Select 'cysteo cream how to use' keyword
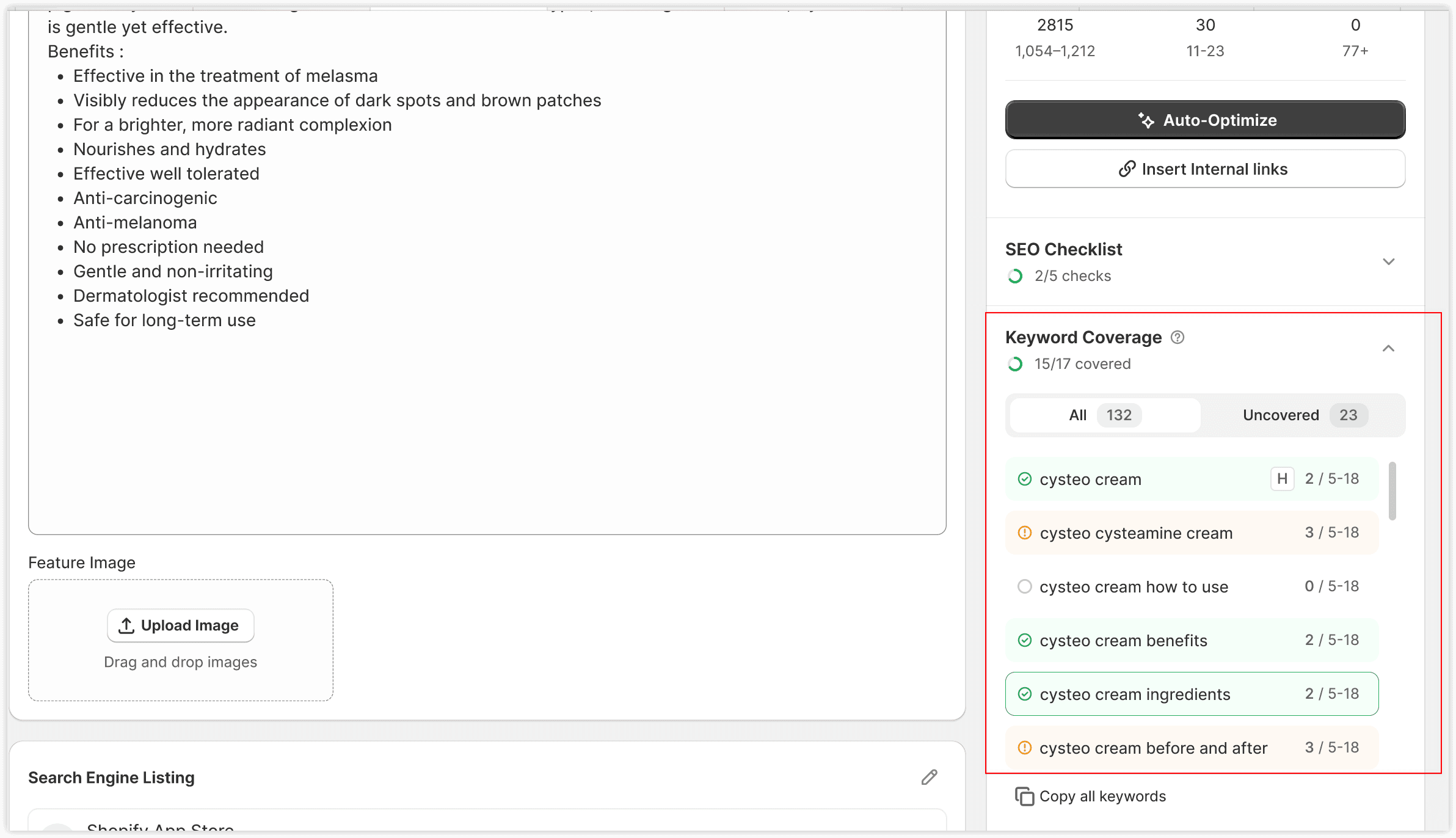Screen dimensions: 1456x838 click(1192, 586)
